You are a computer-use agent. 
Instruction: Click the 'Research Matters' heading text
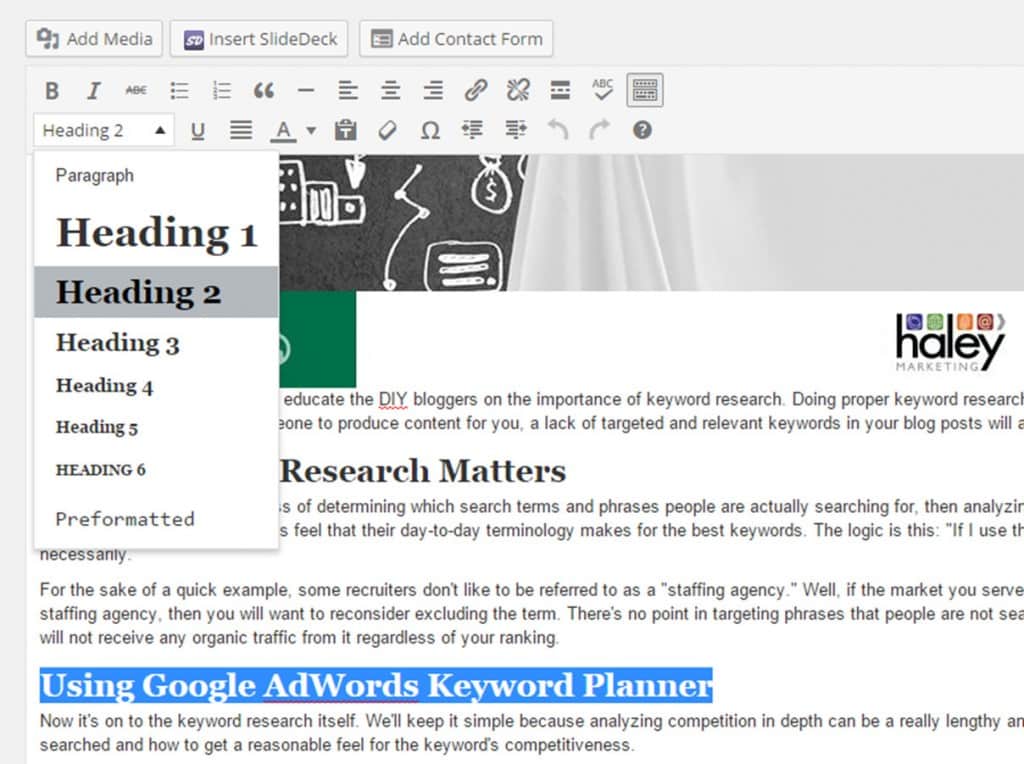click(x=423, y=471)
